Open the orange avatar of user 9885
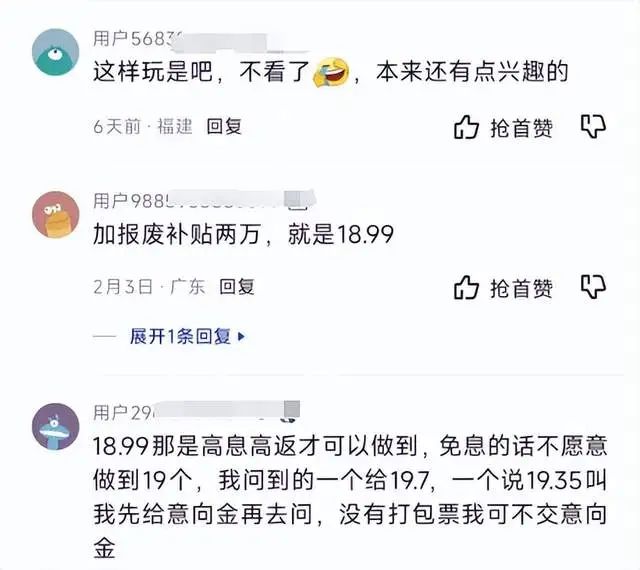 click(56, 214)
